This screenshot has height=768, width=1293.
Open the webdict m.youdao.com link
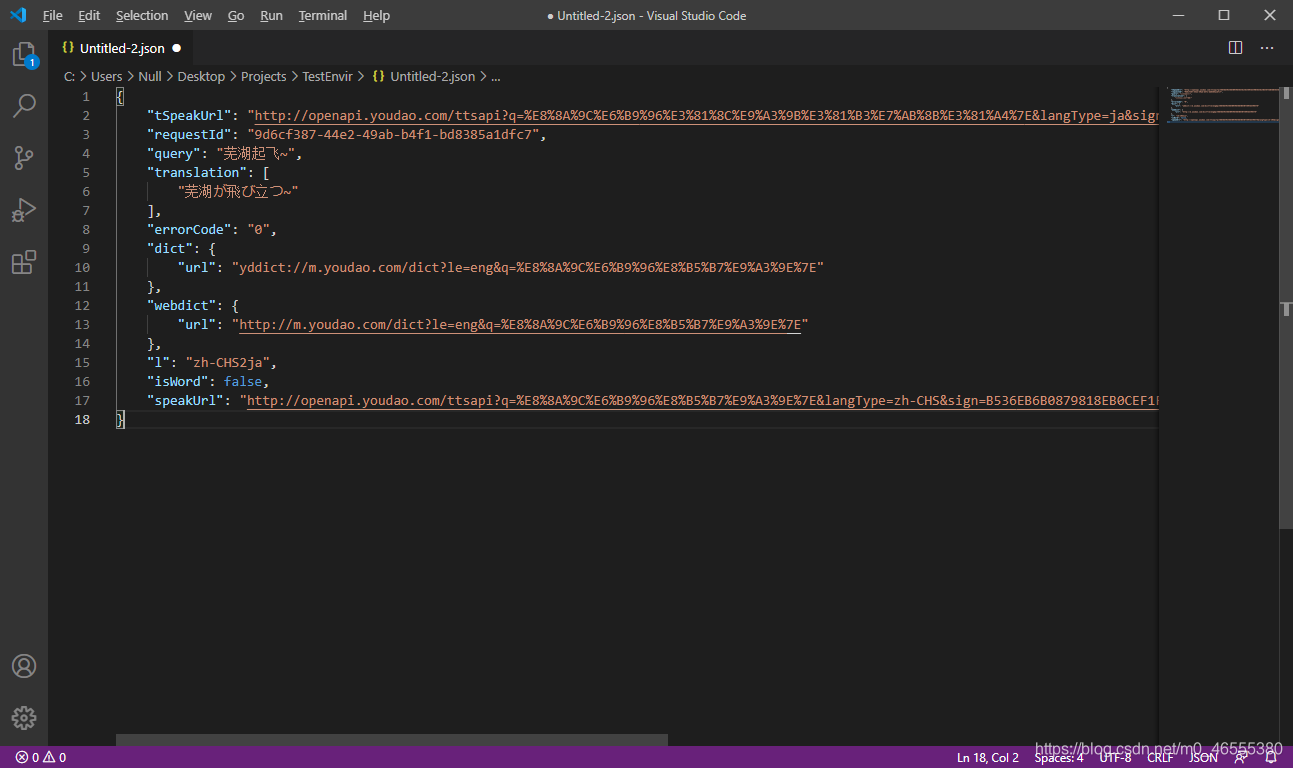tap(520, 325)
